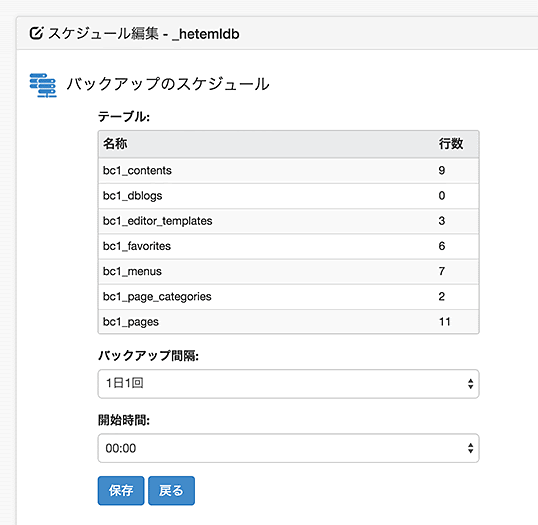
Task: Click row count 11 for bc1_pages
Action: pos(445,322)
